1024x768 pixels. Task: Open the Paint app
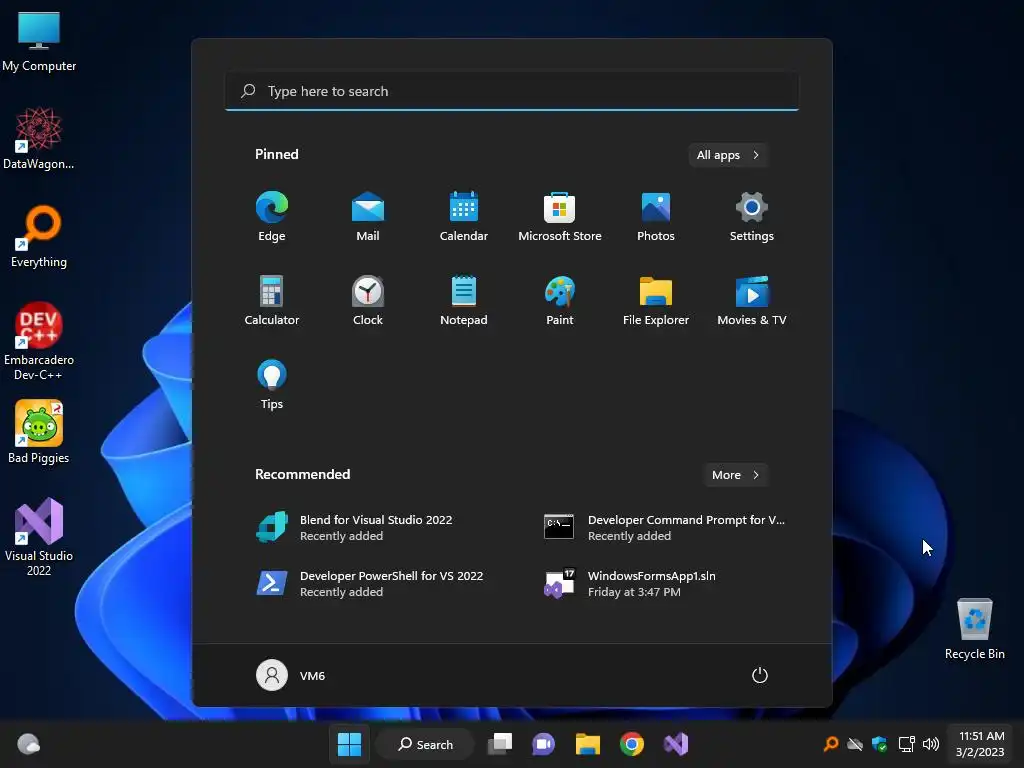(560, 300)
